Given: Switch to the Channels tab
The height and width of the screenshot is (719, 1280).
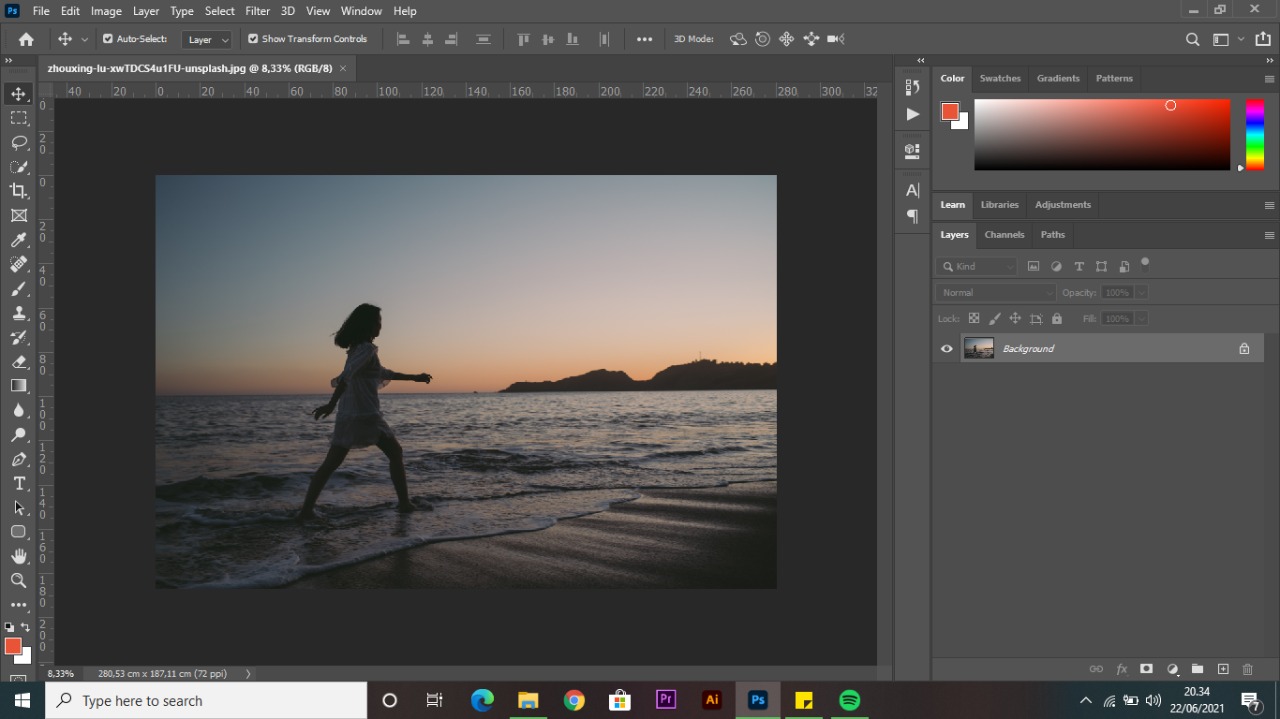Looking at the screenshot, I should pyautogui.click(x=1004, y=234).
